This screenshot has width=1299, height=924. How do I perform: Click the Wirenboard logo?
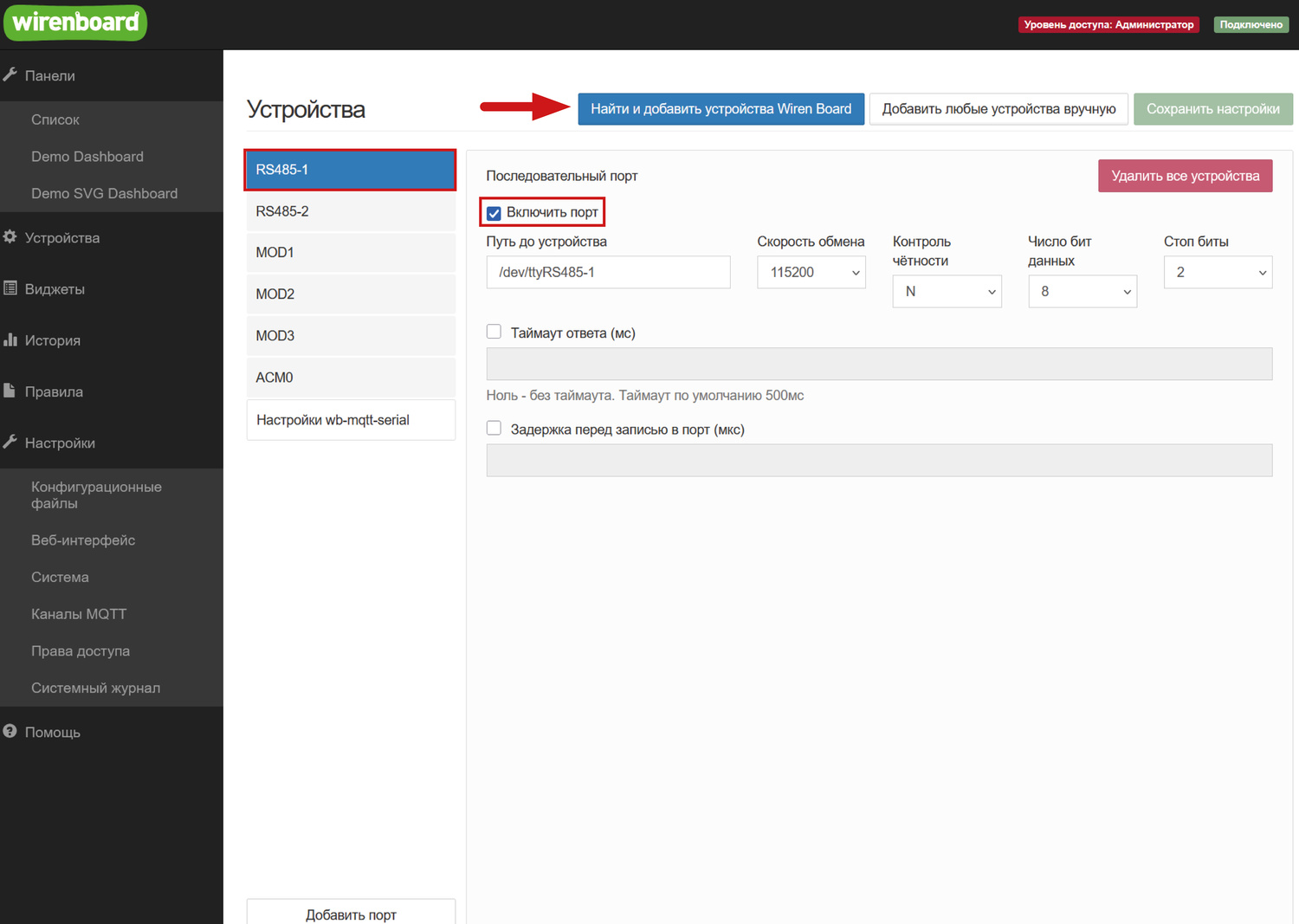(75, 23)
